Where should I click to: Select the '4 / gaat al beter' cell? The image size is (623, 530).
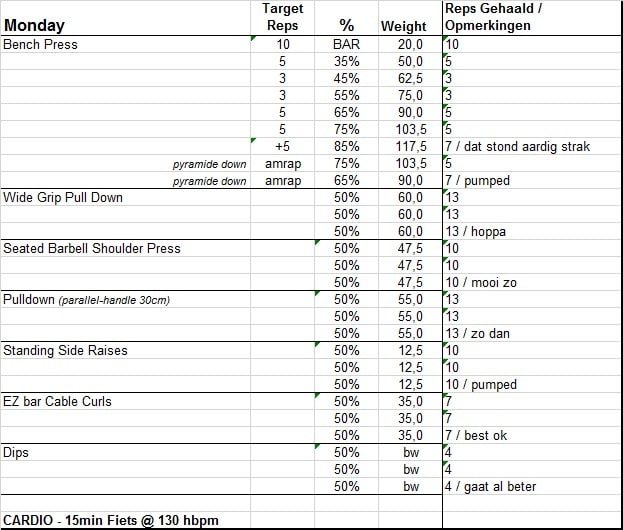point(490,486)
